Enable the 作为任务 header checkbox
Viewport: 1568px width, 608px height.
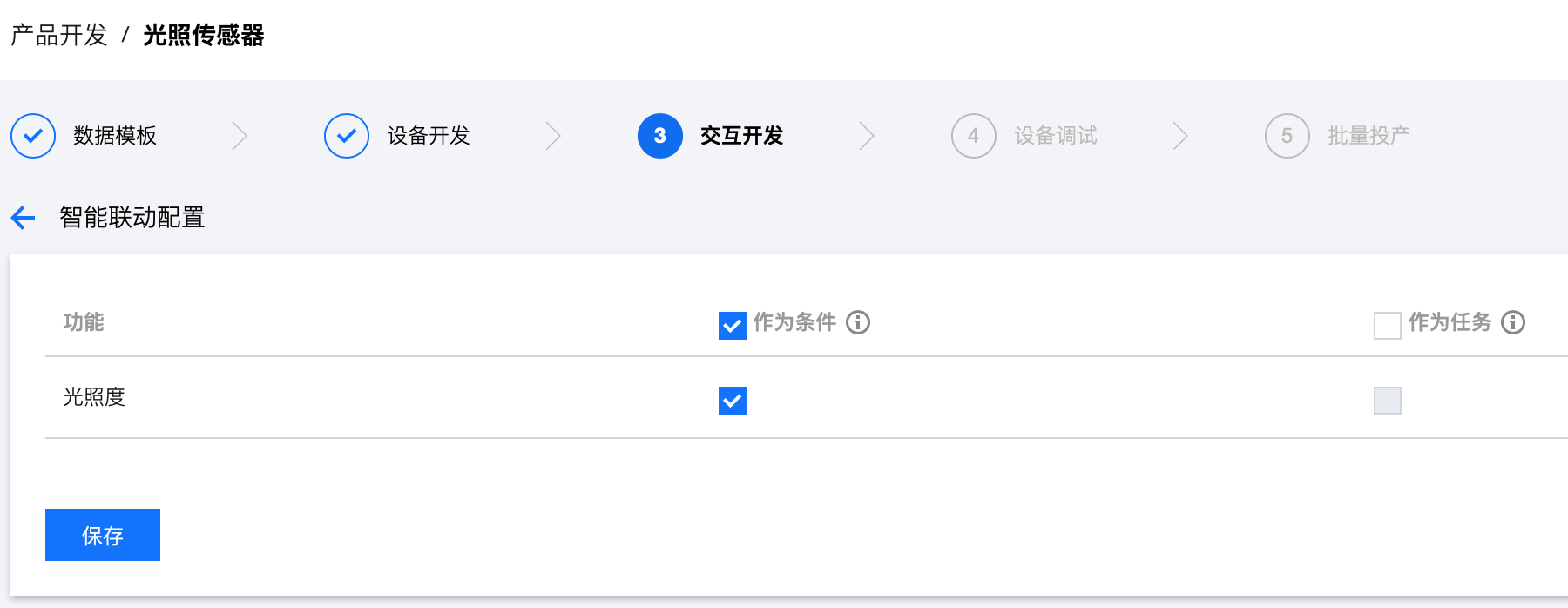1388,325
